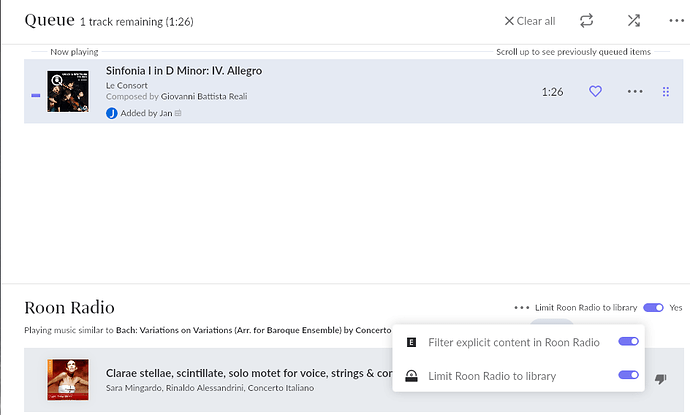Click the now-playing indicator bar icon

(x=36, y=95)
